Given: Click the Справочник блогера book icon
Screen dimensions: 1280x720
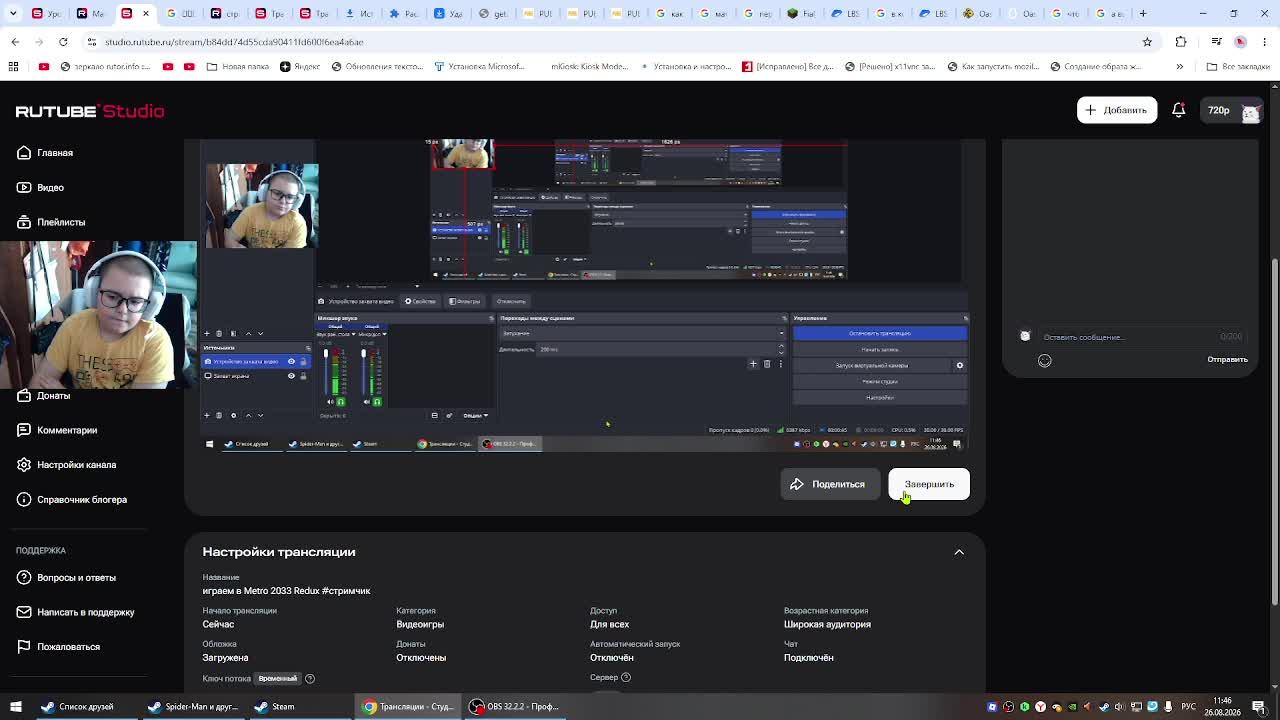Looking at the screenshot, I should point(24,500).
